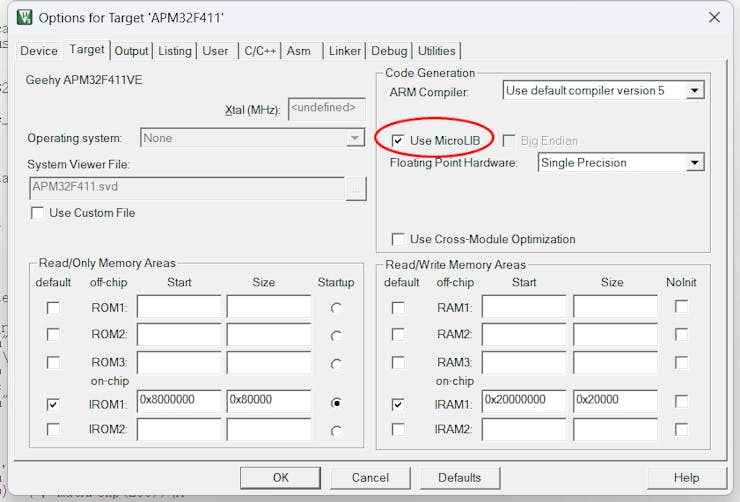Screen dimensions: 740x502
Task: Enable NoInit for RAM3
Action: 681,363
